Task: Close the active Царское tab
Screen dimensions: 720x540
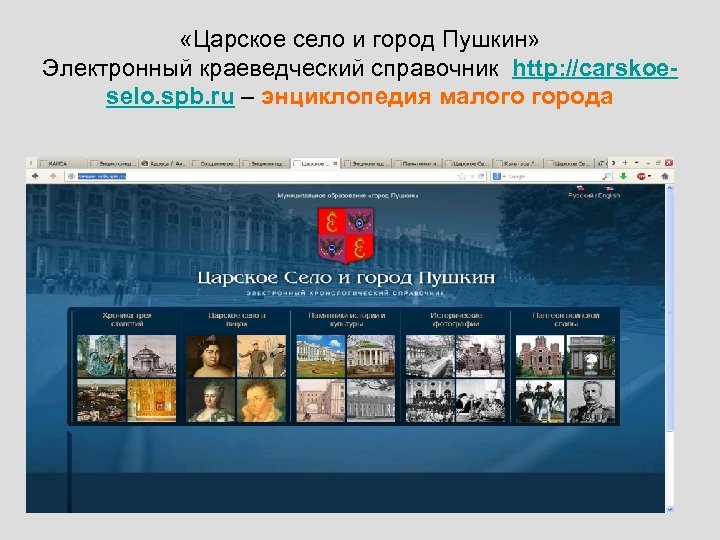Action: coord(335,163)
